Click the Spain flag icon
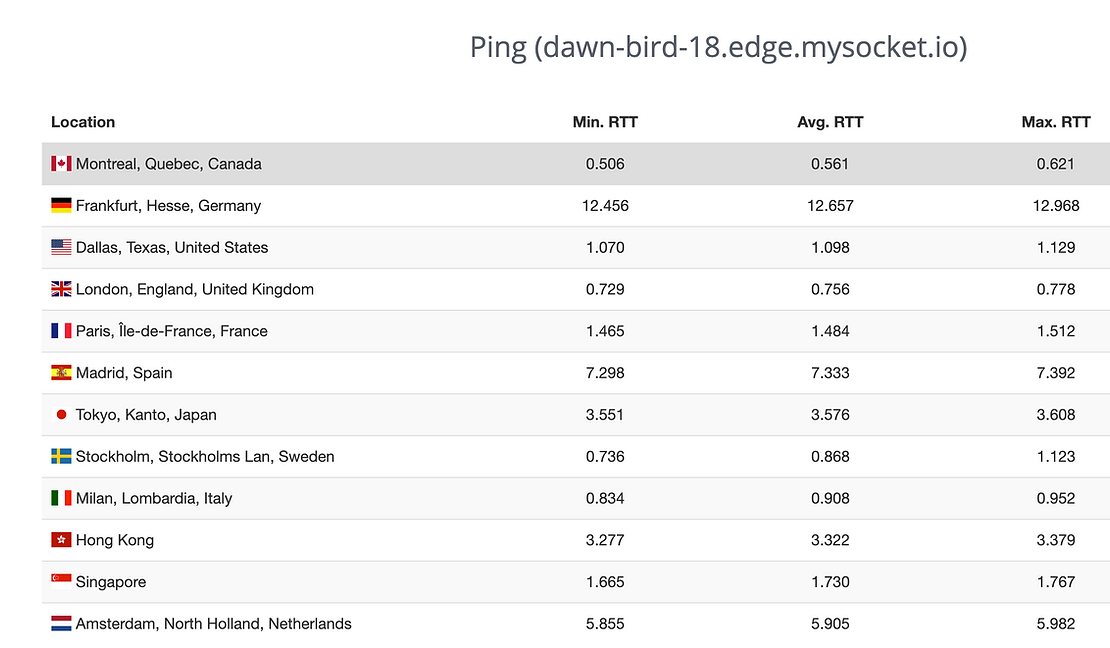The height and width of the screenshot is (648, 1110). tap(61, 373)
